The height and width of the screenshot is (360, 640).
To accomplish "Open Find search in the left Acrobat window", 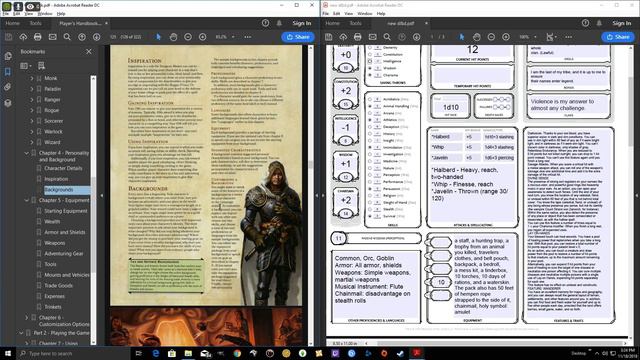I will point(67,37).
